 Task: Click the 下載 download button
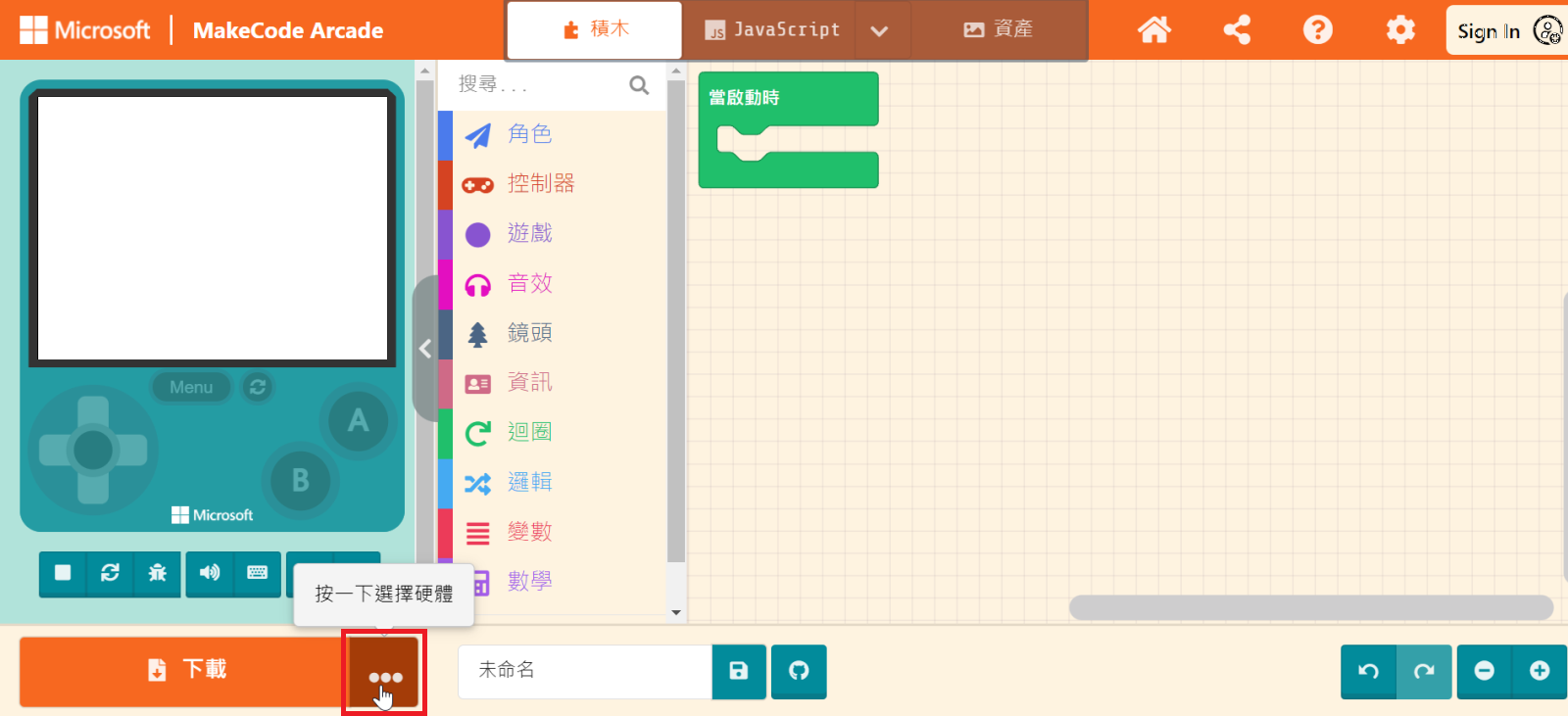(184, 671)
